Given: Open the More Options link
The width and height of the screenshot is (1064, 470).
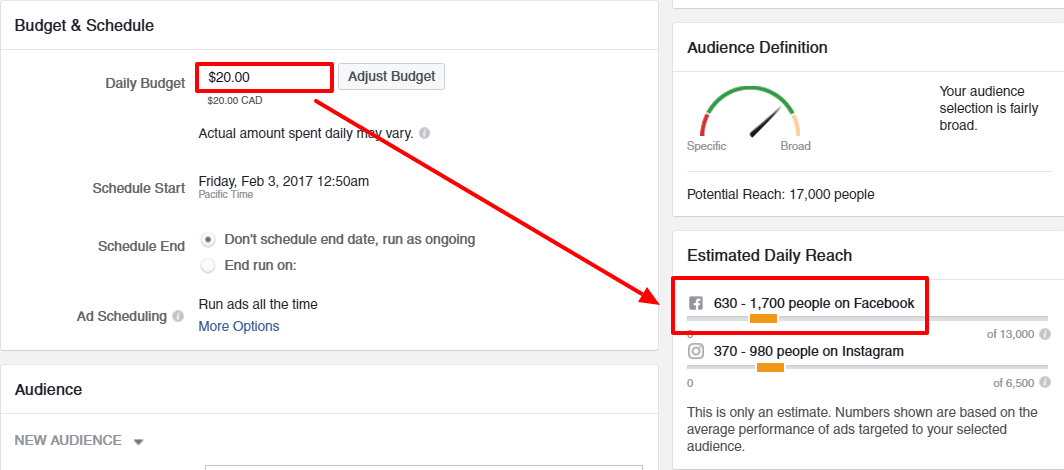Looking at the screenshot, I should pos(239,326).
